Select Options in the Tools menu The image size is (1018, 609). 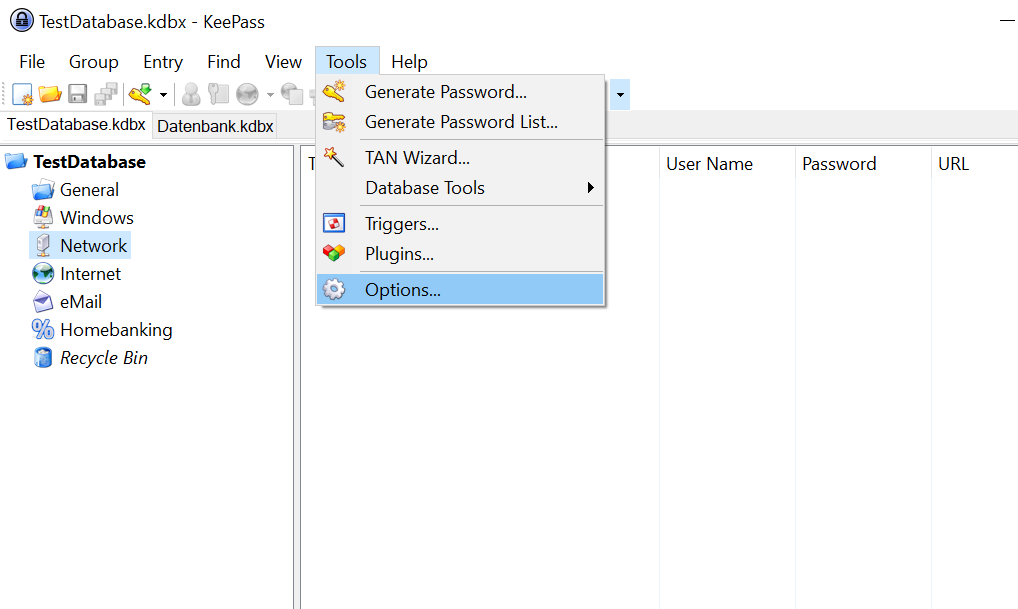460,290
